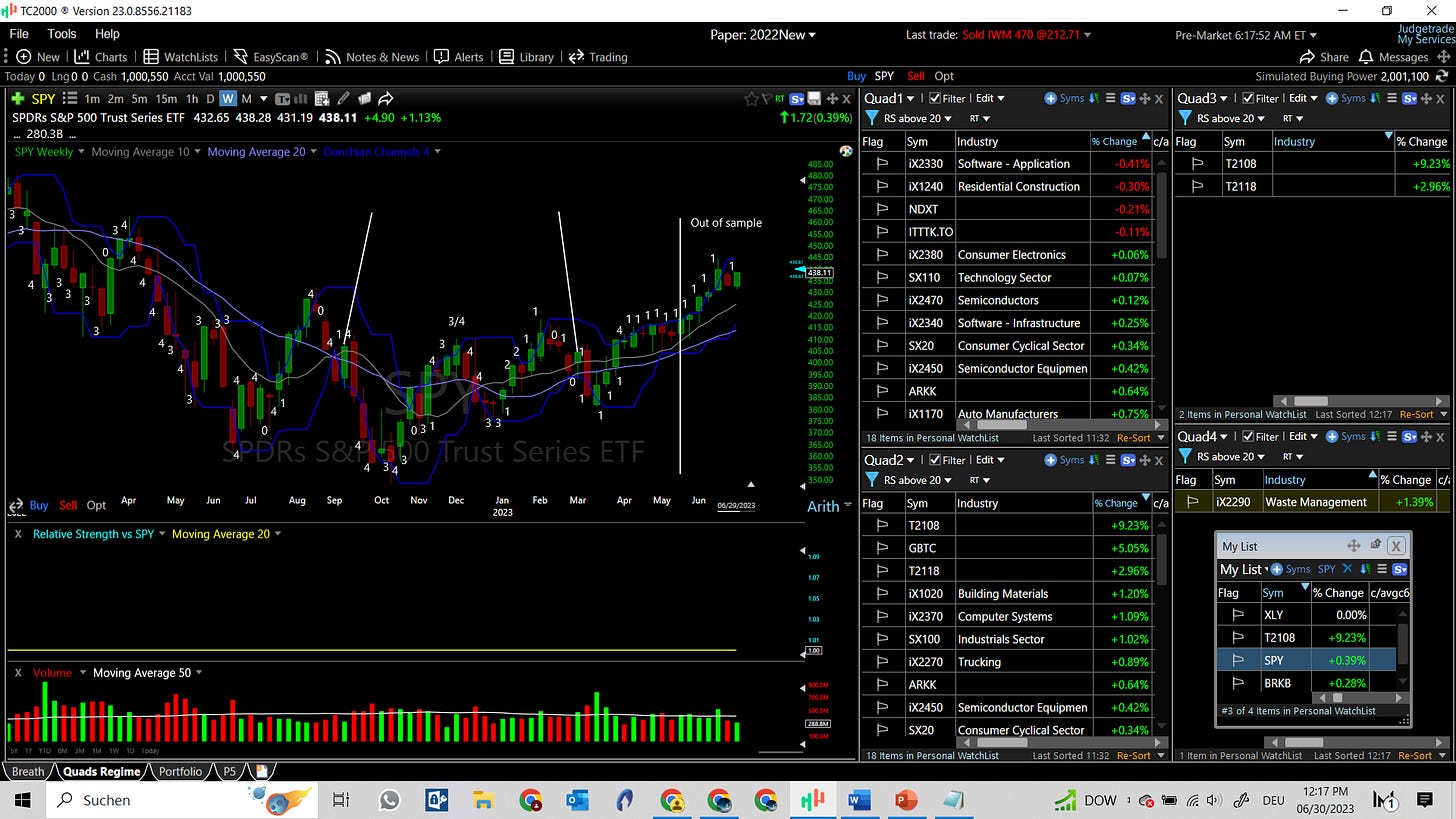Viewport: 1456px width, 819px height.
Task: Open the chart symbol list icon next to SPY
Action: [69, 98]
